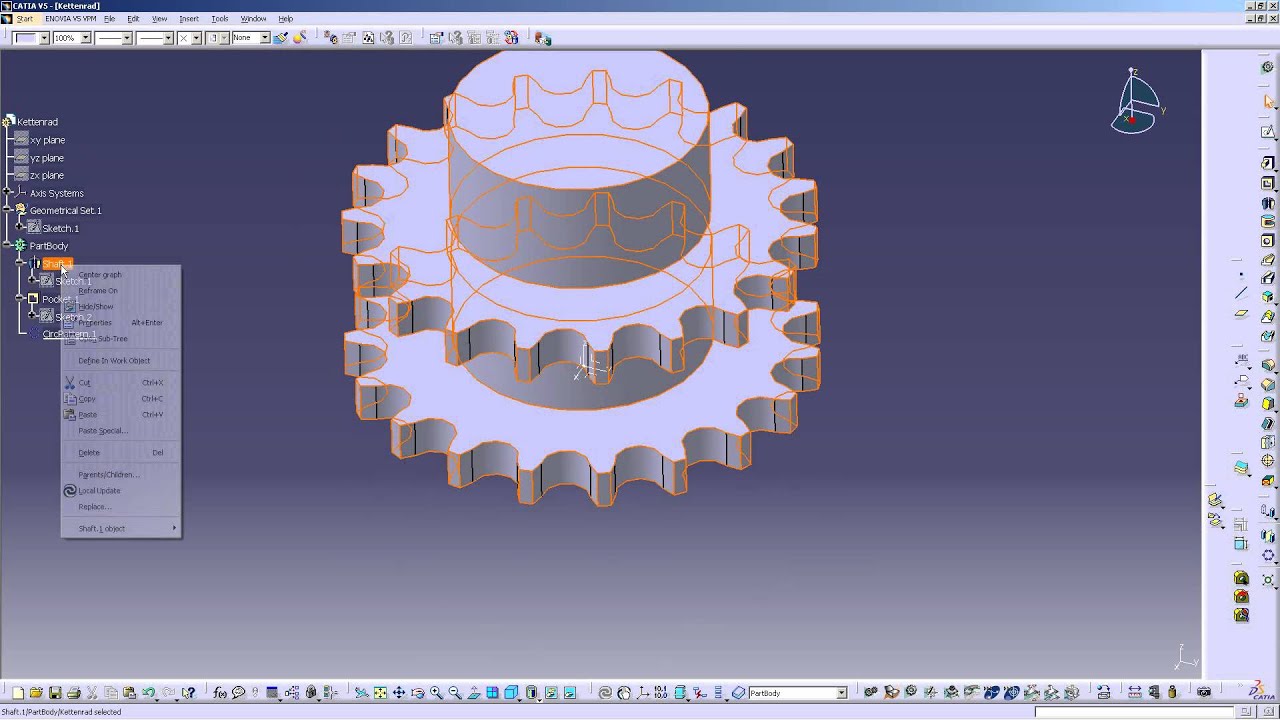Collapse the Geometrical Set.1 tree node
The image size is (1280, 720).
(8, 210)
